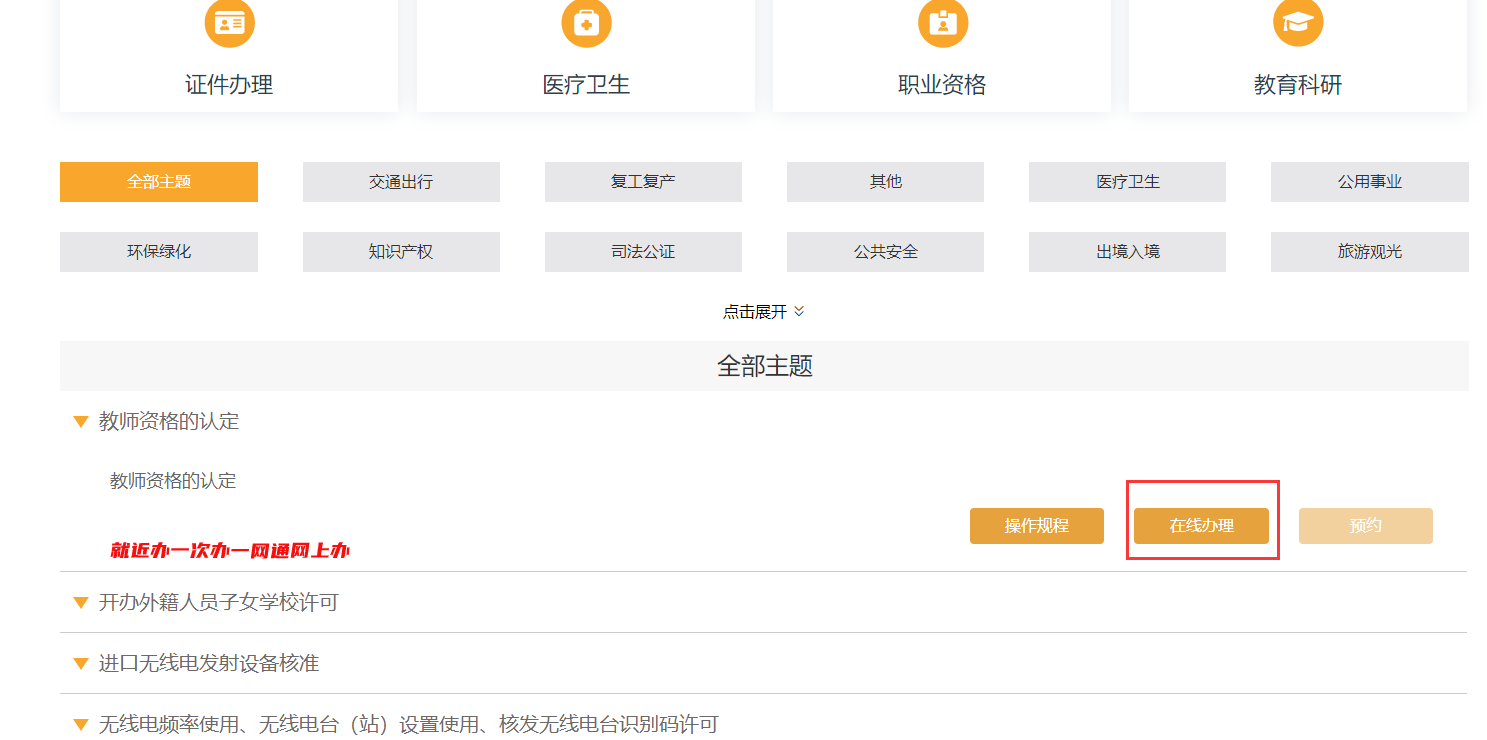Viewport: 1487px width, 740px height.
Task: Open the 教师资格的认定 sub-item text
Action: point(173,481)
